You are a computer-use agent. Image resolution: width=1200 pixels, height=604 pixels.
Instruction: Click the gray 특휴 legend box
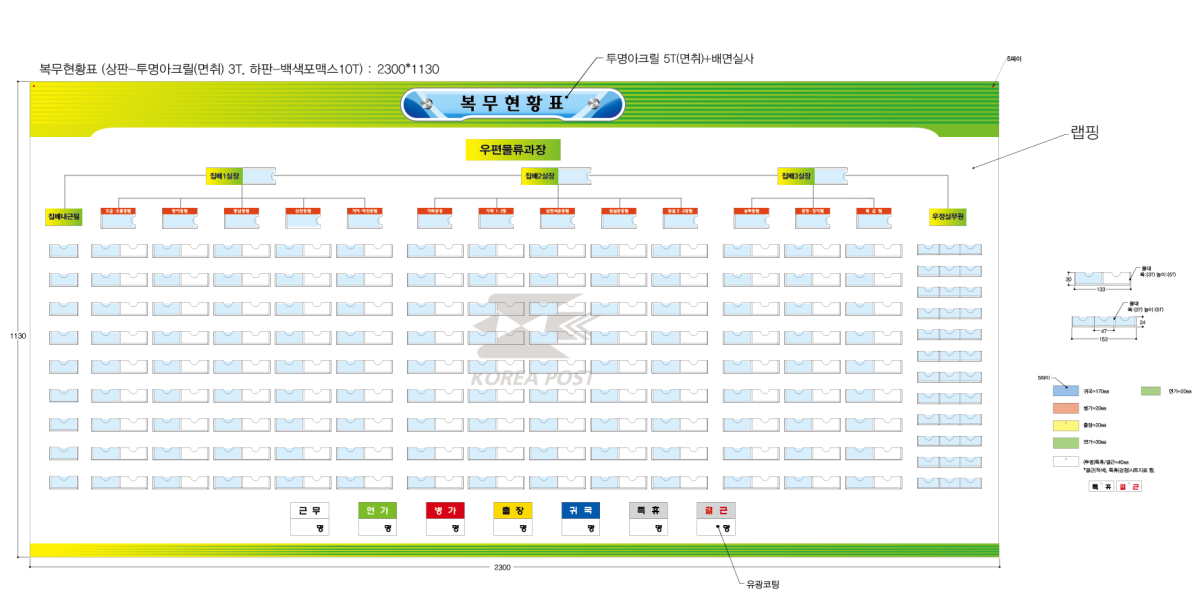[x=649, y=510]
